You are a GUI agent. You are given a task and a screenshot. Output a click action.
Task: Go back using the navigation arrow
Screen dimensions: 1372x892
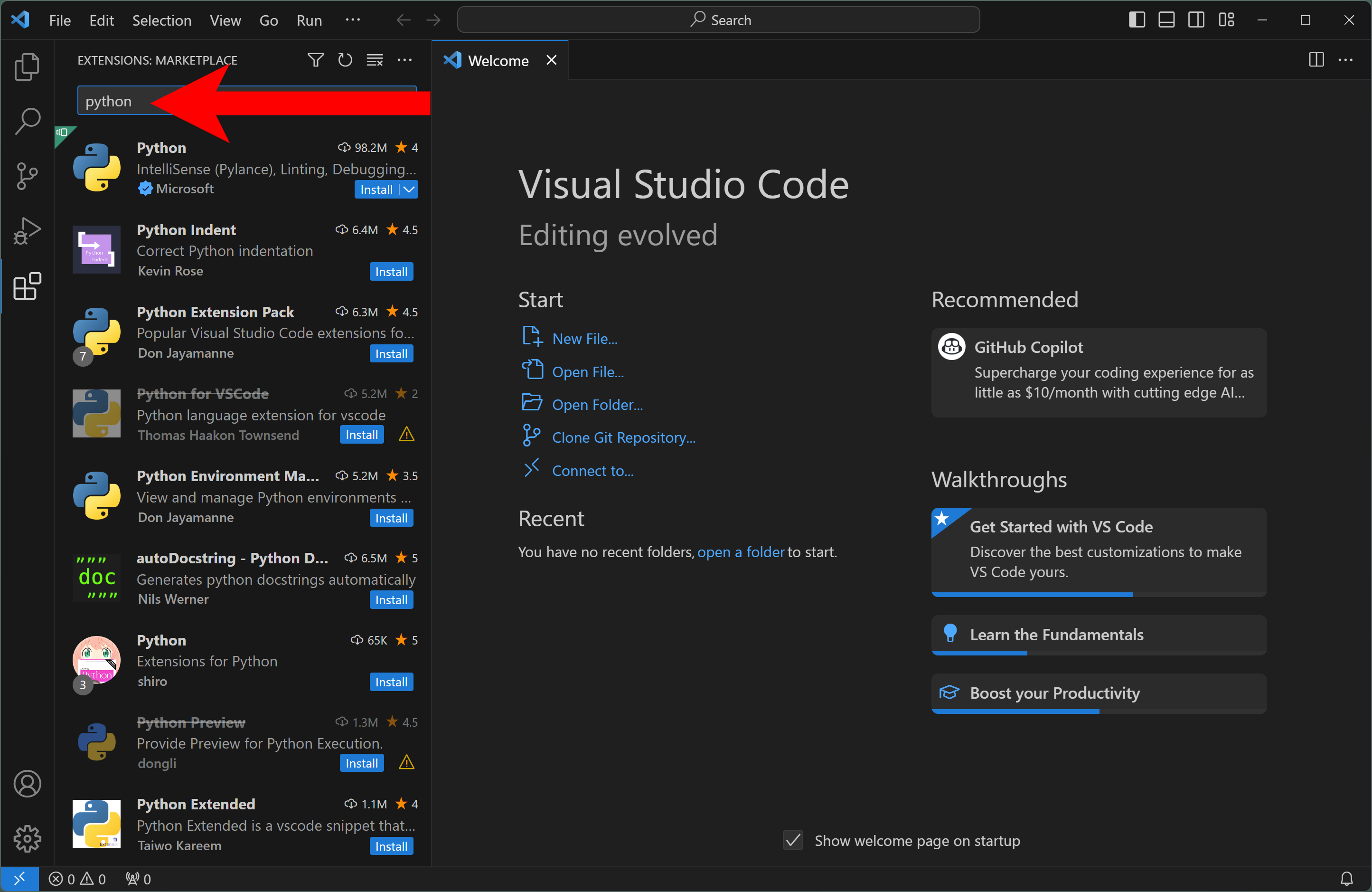click(x=404, y=20)
